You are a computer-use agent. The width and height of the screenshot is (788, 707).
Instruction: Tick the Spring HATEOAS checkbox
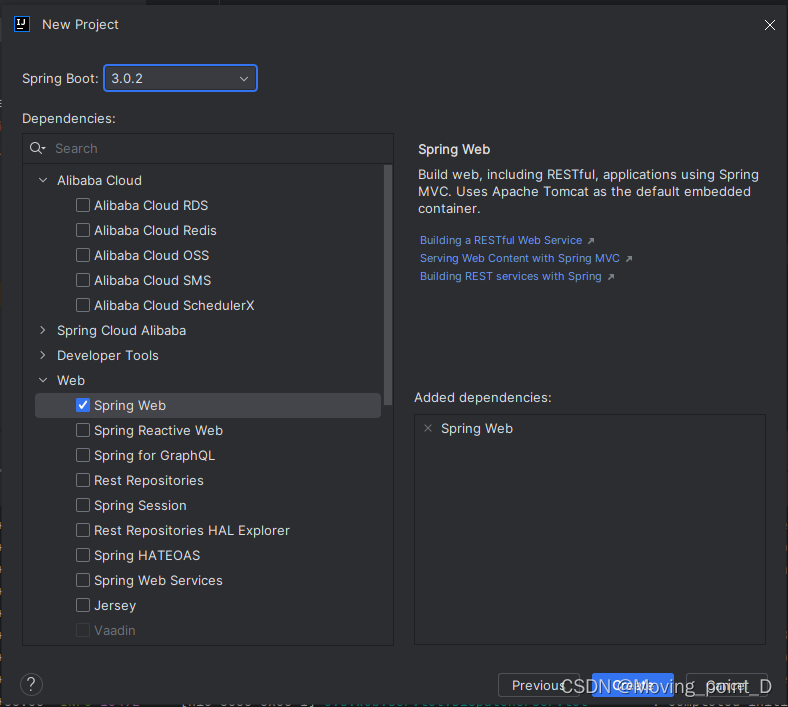[83, 555]
